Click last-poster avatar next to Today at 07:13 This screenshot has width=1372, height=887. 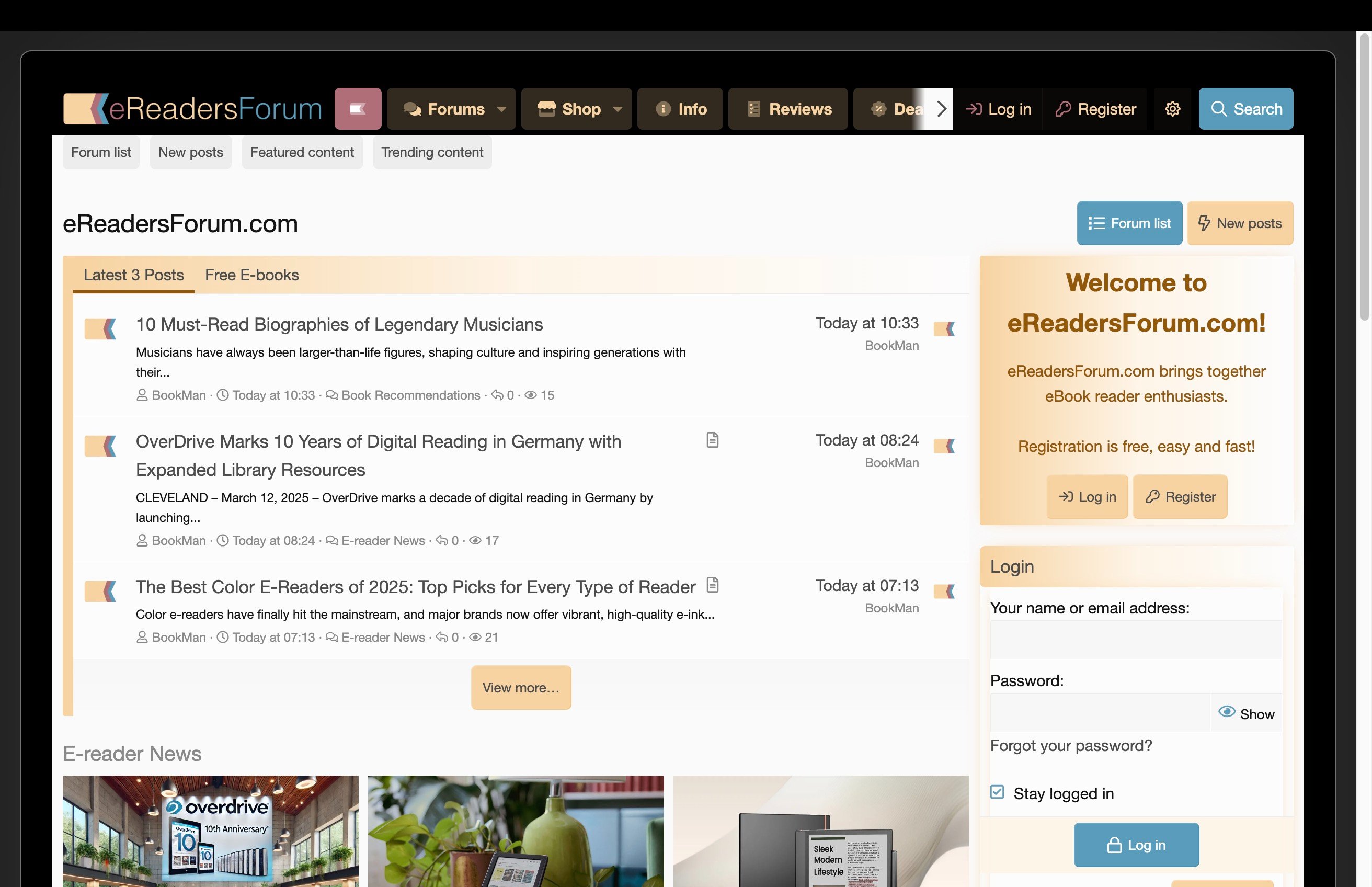944,592
